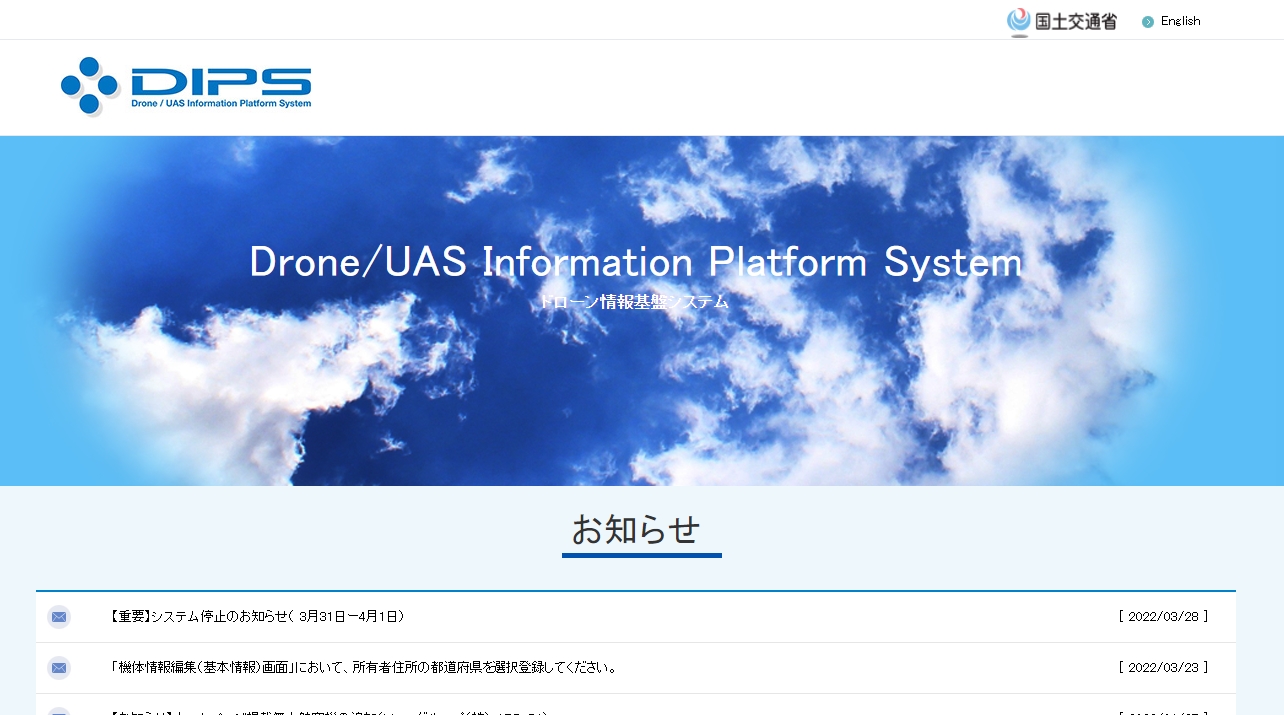Click mail icon for 機体情報編集 notice
The height and width of the screenshot is (715, 1284).
[59, 668]
